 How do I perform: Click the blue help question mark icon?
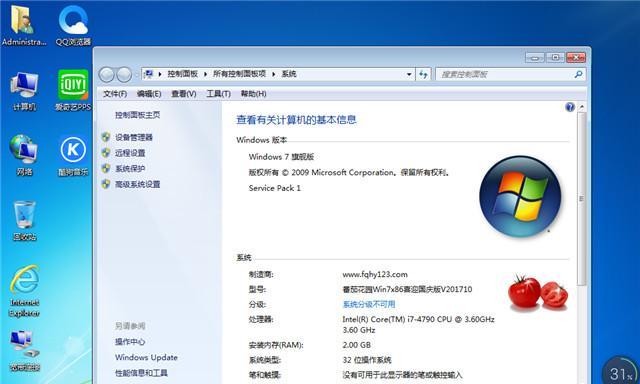pos(570,107)
